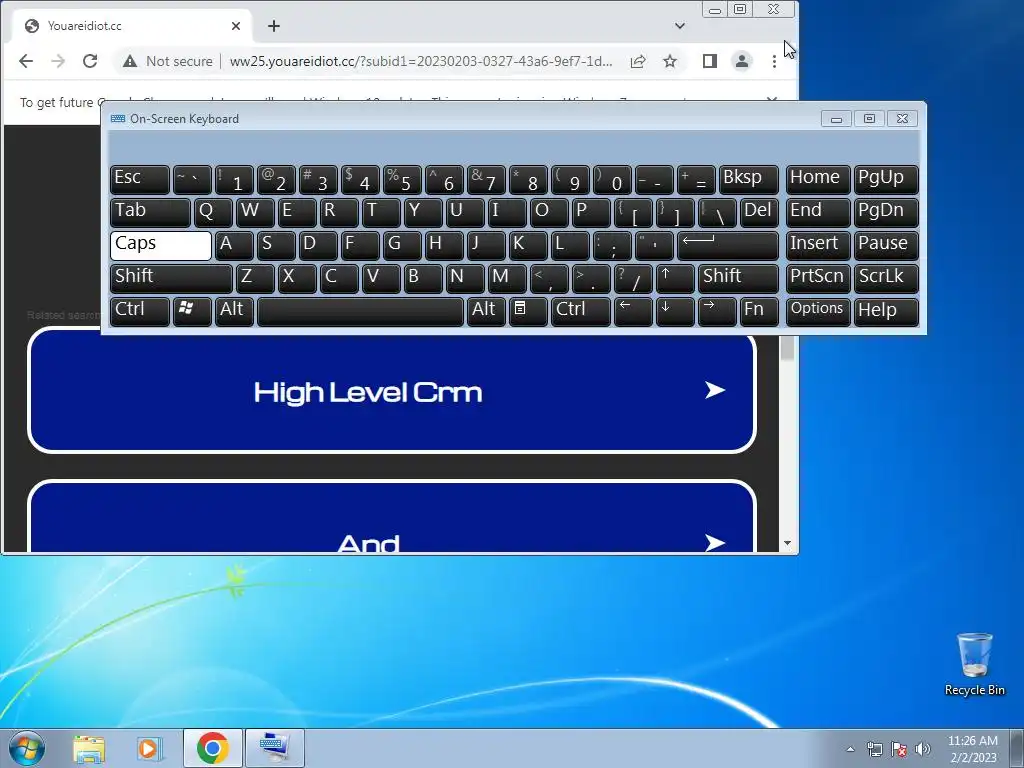Viewport: 1024px width, 768px height.
Task: Click the right arrow key
Action: (x=717, y=312)
